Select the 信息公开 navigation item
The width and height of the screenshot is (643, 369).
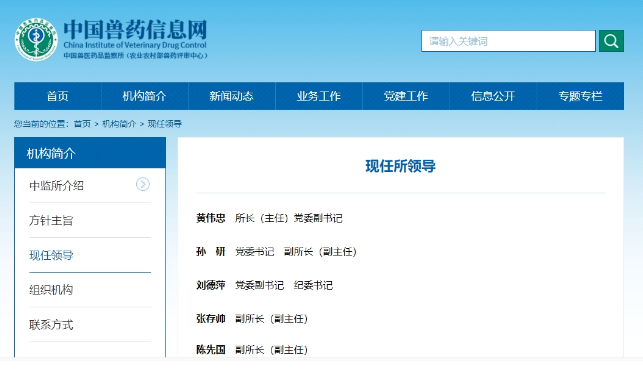pyautogui.click(x=493, y=96)
